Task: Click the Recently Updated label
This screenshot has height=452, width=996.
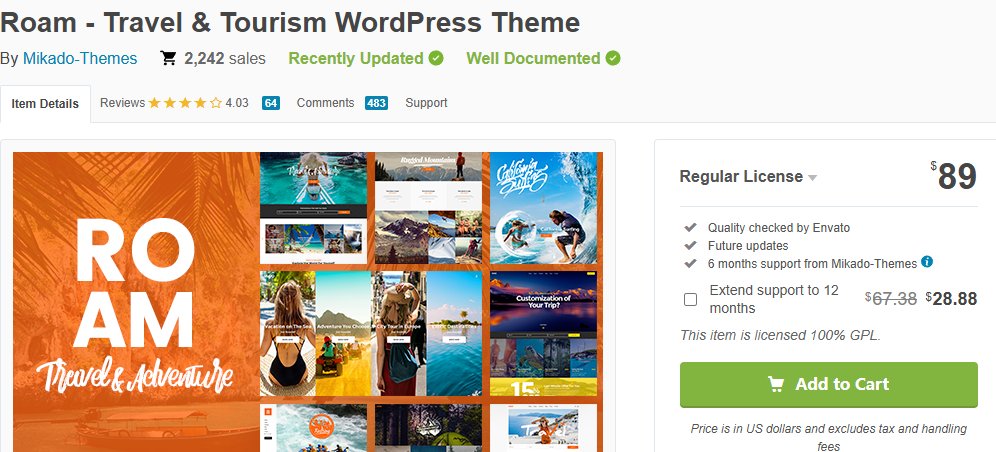Action: 356,58
